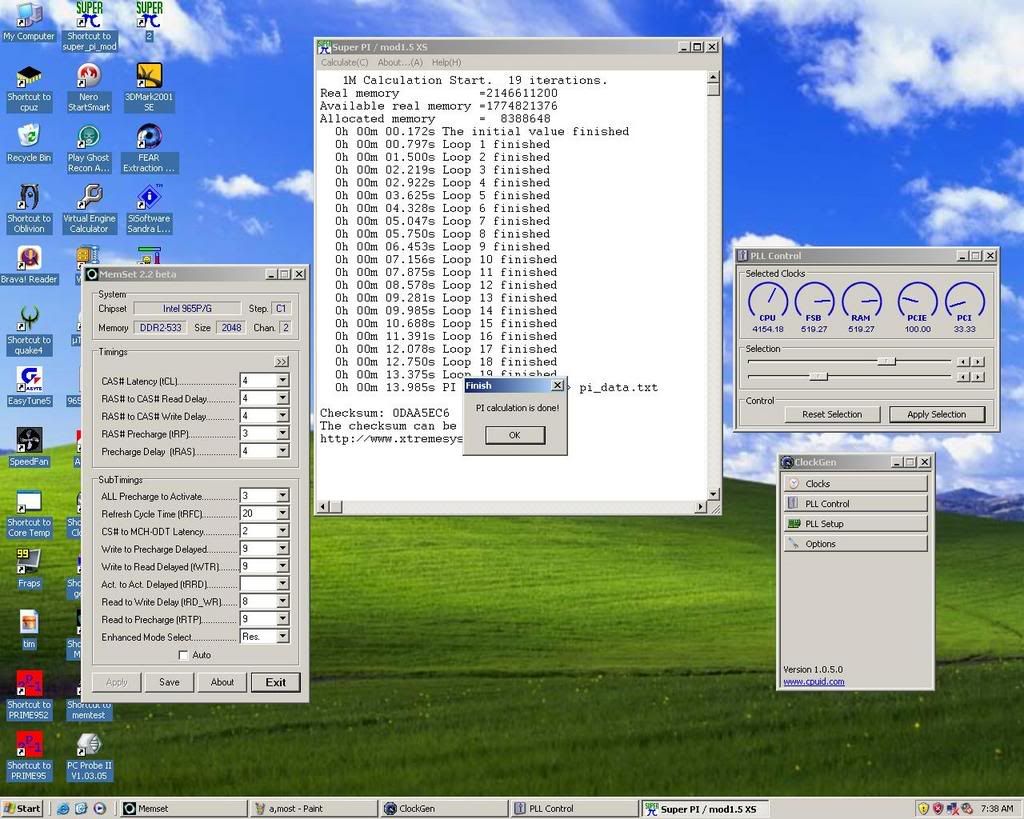Click OK in the Finish dialog
Screen dimensions: 1024x819
pyautogui.click(x=515, y=435)
